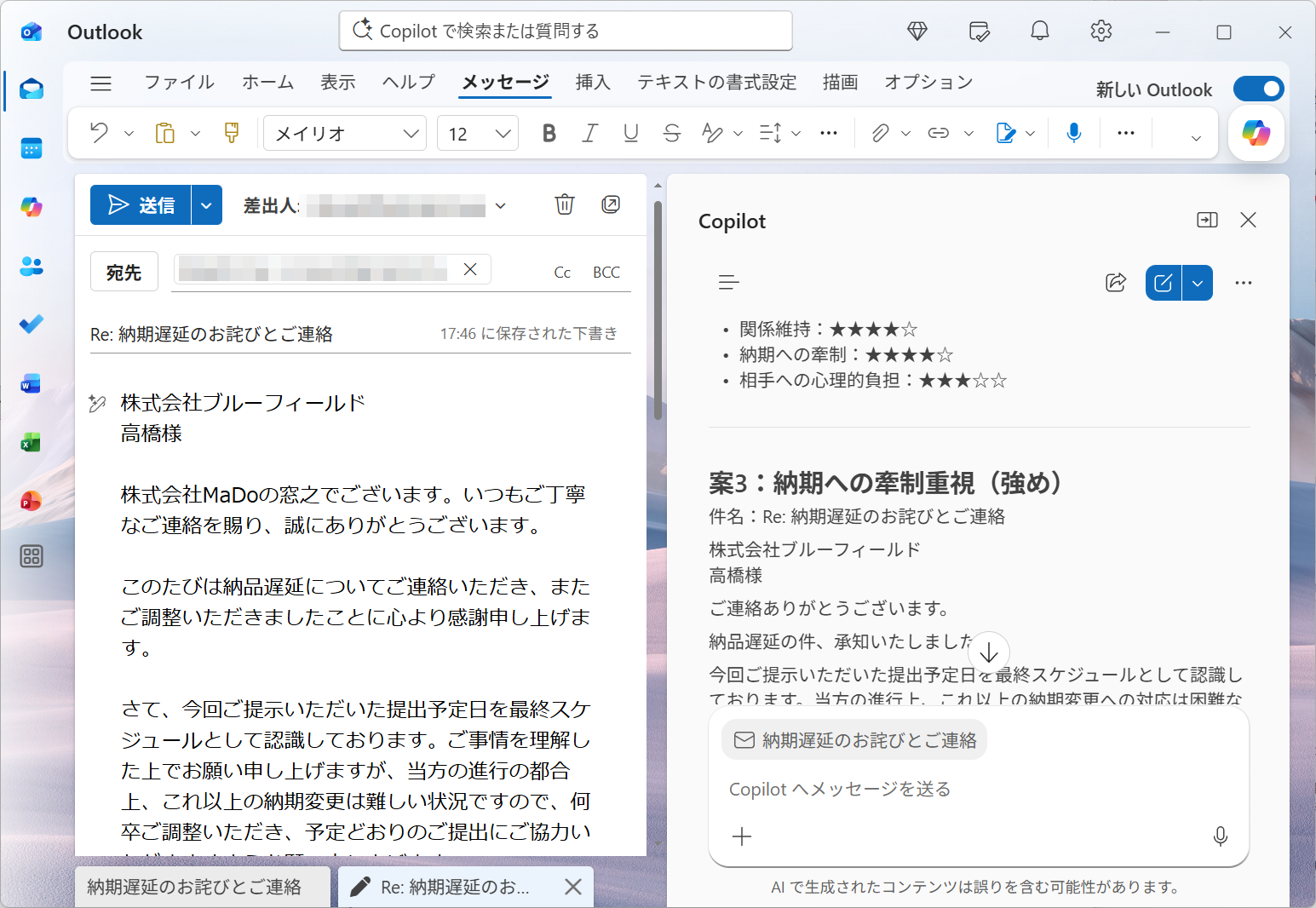The width and height of the screenshot is (1316, 908).
Task: Open settings gear in title bar
Action: (1101, 32)
